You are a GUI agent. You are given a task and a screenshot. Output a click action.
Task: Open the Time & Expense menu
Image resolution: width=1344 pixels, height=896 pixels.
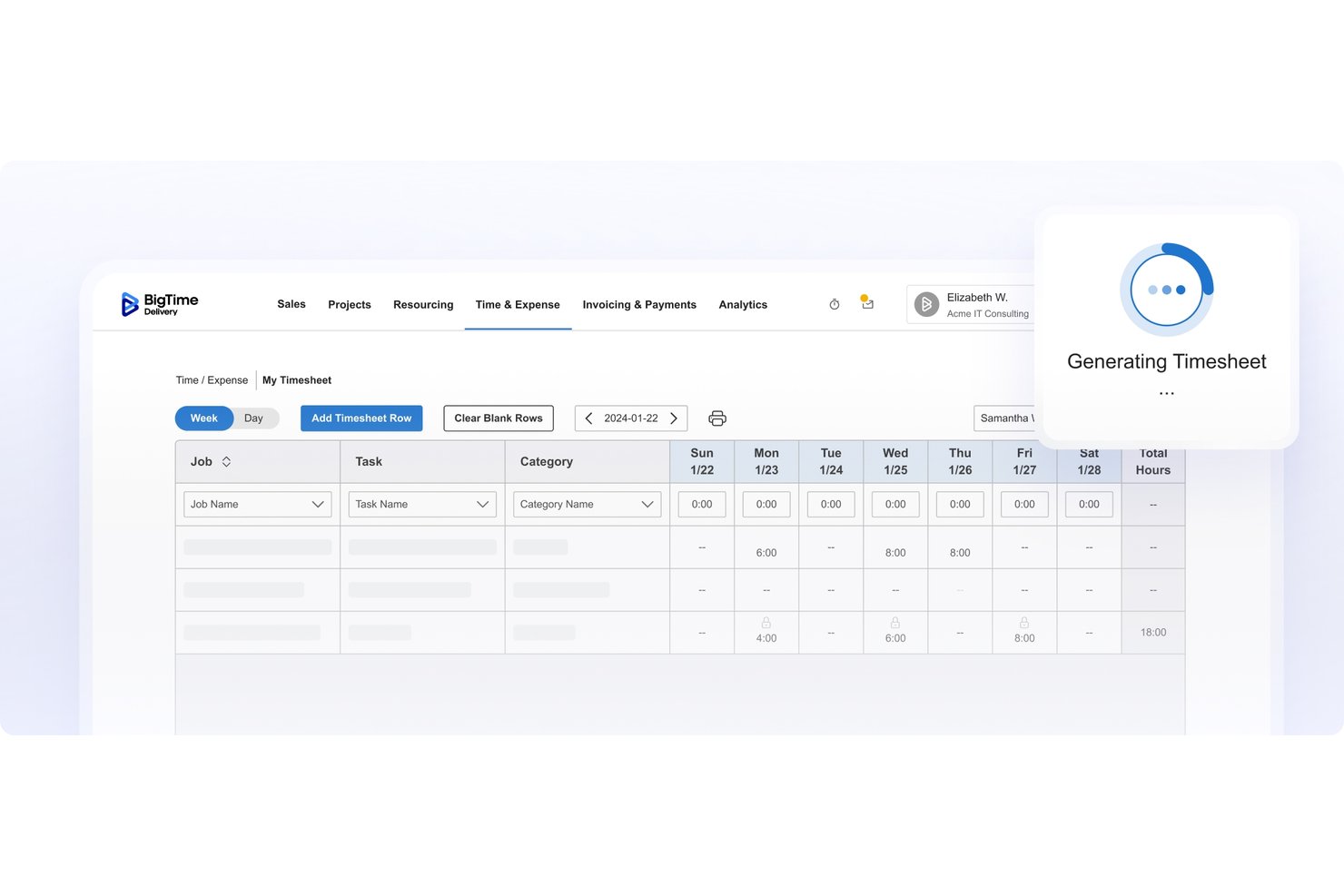pyautogui.click(x=518, y=305)
